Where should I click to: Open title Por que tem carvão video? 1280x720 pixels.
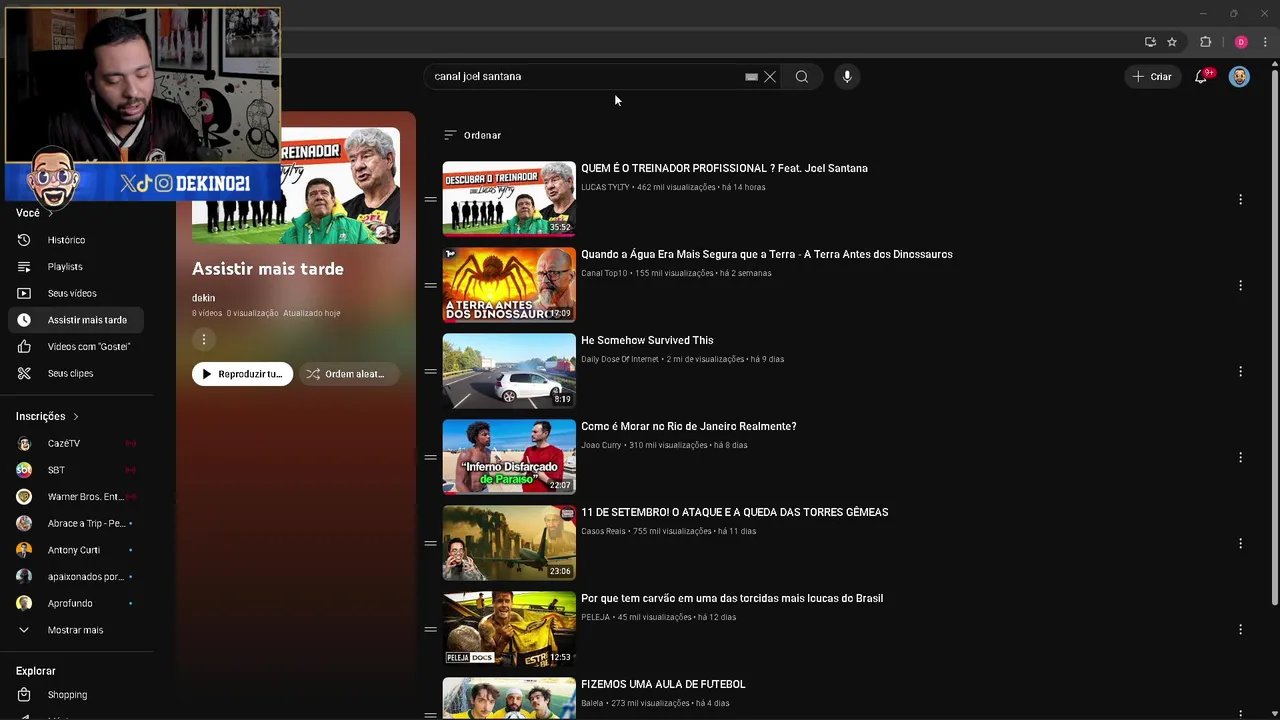(x=732, y=598)
